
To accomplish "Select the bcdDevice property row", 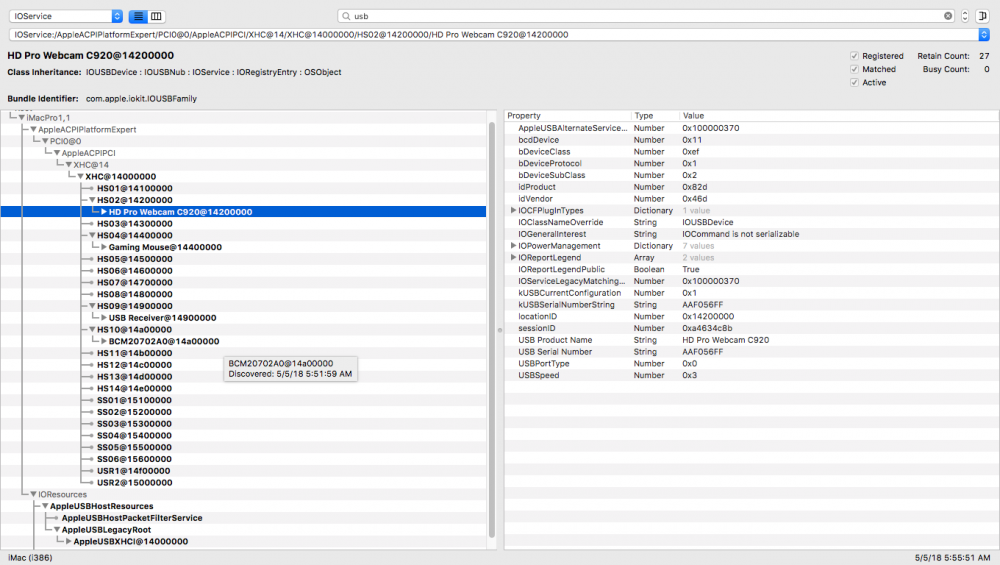I will pyautogui.click(x=751, y=140).
